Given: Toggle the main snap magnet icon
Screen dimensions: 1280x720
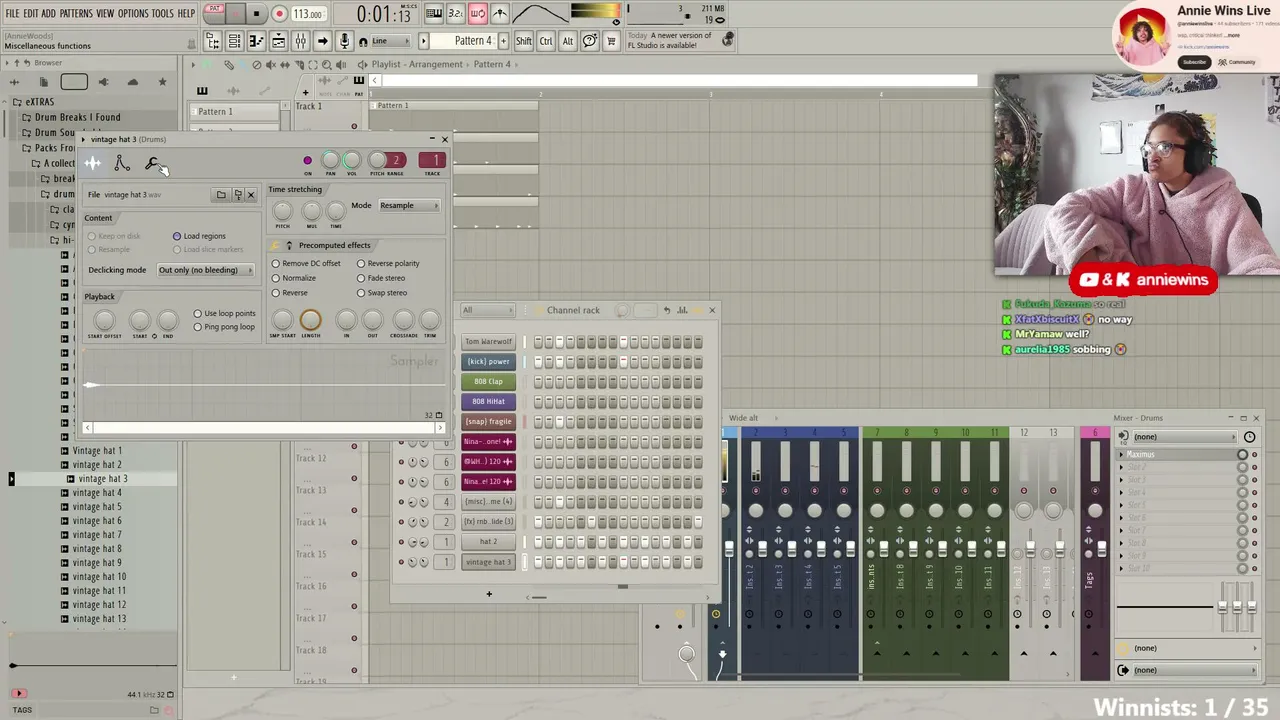Looking at the screenshot, I should coord(364,41).
